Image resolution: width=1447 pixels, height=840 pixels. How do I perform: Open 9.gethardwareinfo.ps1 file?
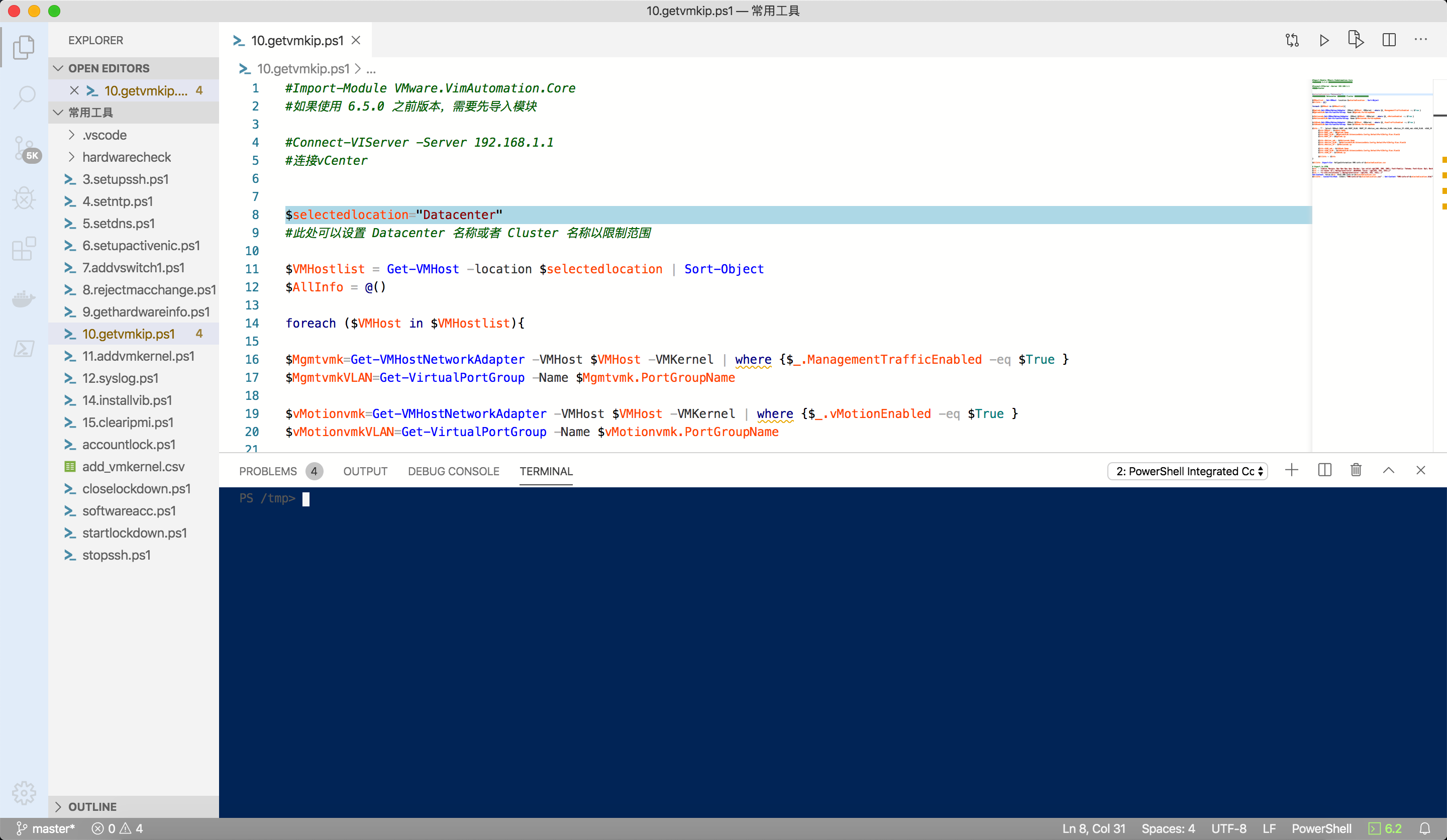[x=133, y=312]
